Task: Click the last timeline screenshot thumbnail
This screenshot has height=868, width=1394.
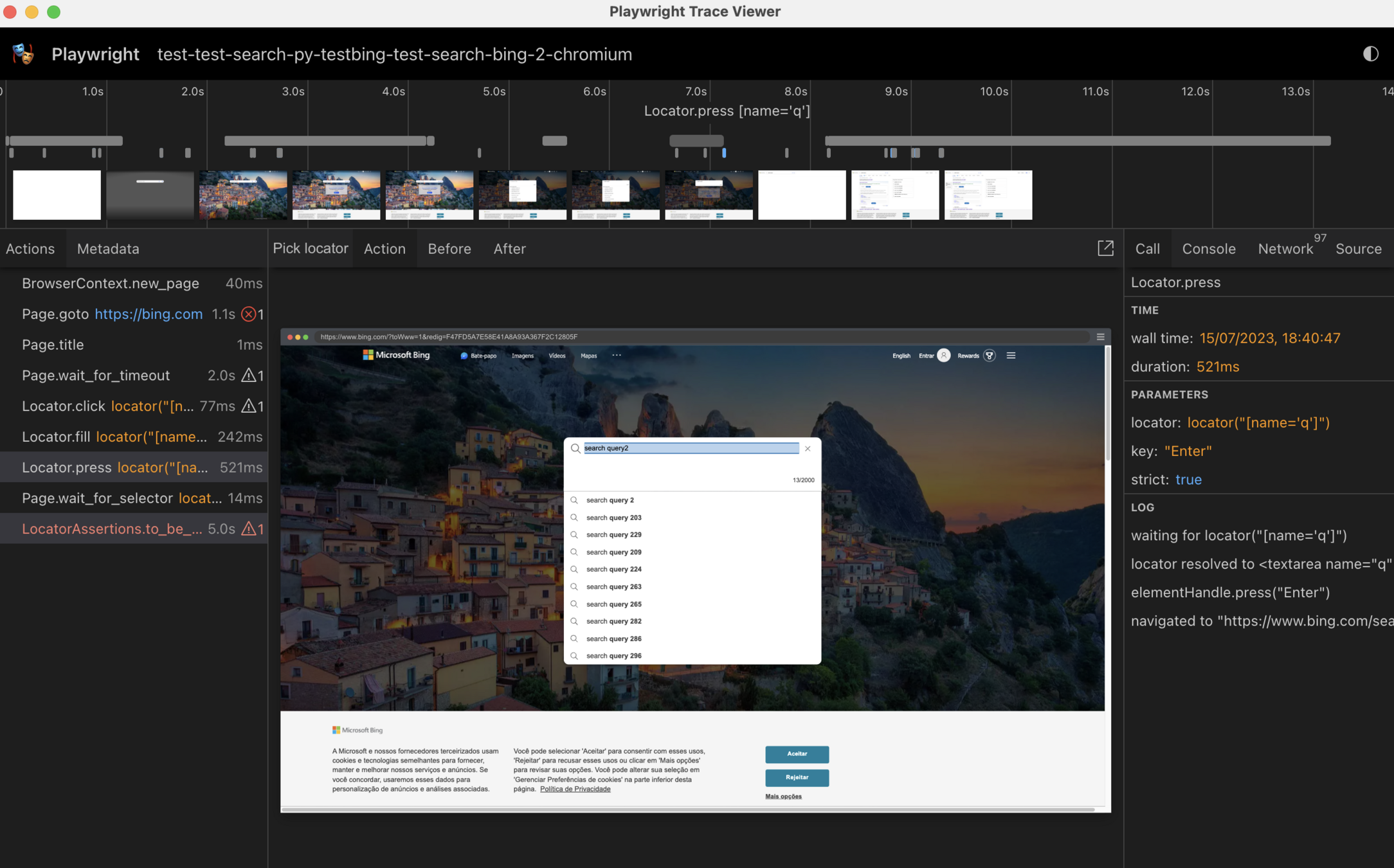Action: pyautogui.click(x=988, y=195)
